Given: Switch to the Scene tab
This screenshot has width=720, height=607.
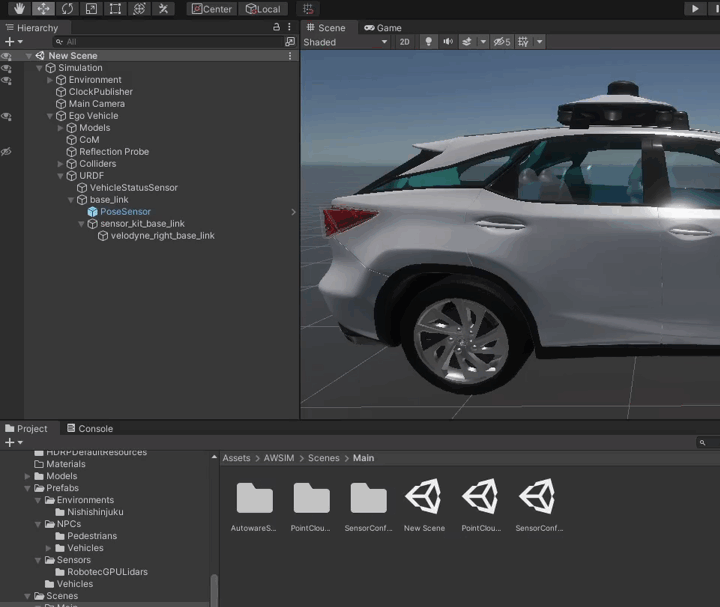Looking at the screenshot, I should point(326,28).
